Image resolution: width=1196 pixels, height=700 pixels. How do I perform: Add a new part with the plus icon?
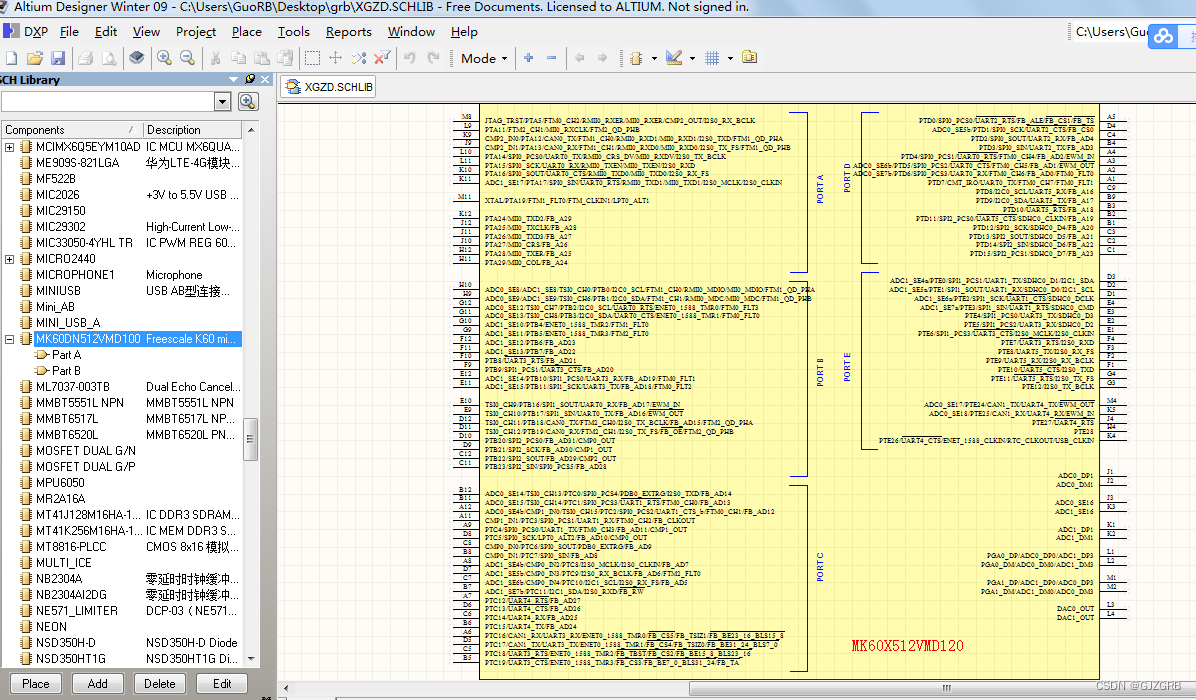click(528, 58)
